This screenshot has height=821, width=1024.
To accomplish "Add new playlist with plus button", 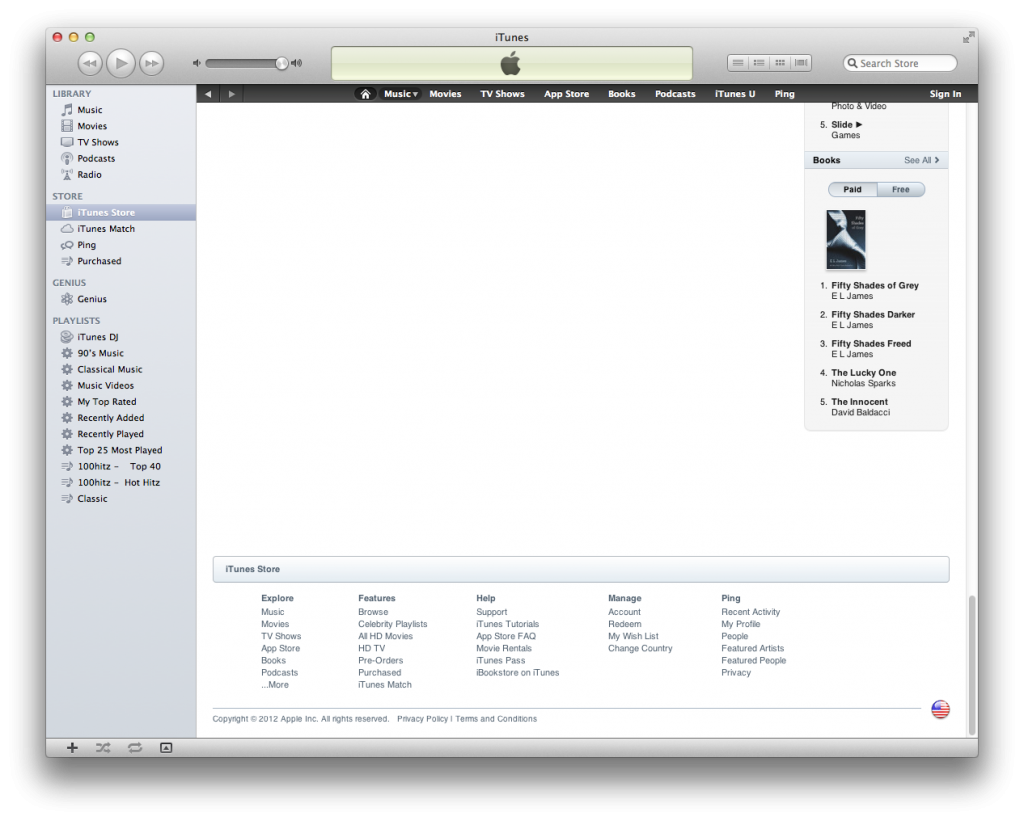I will (x=72, y=748).
